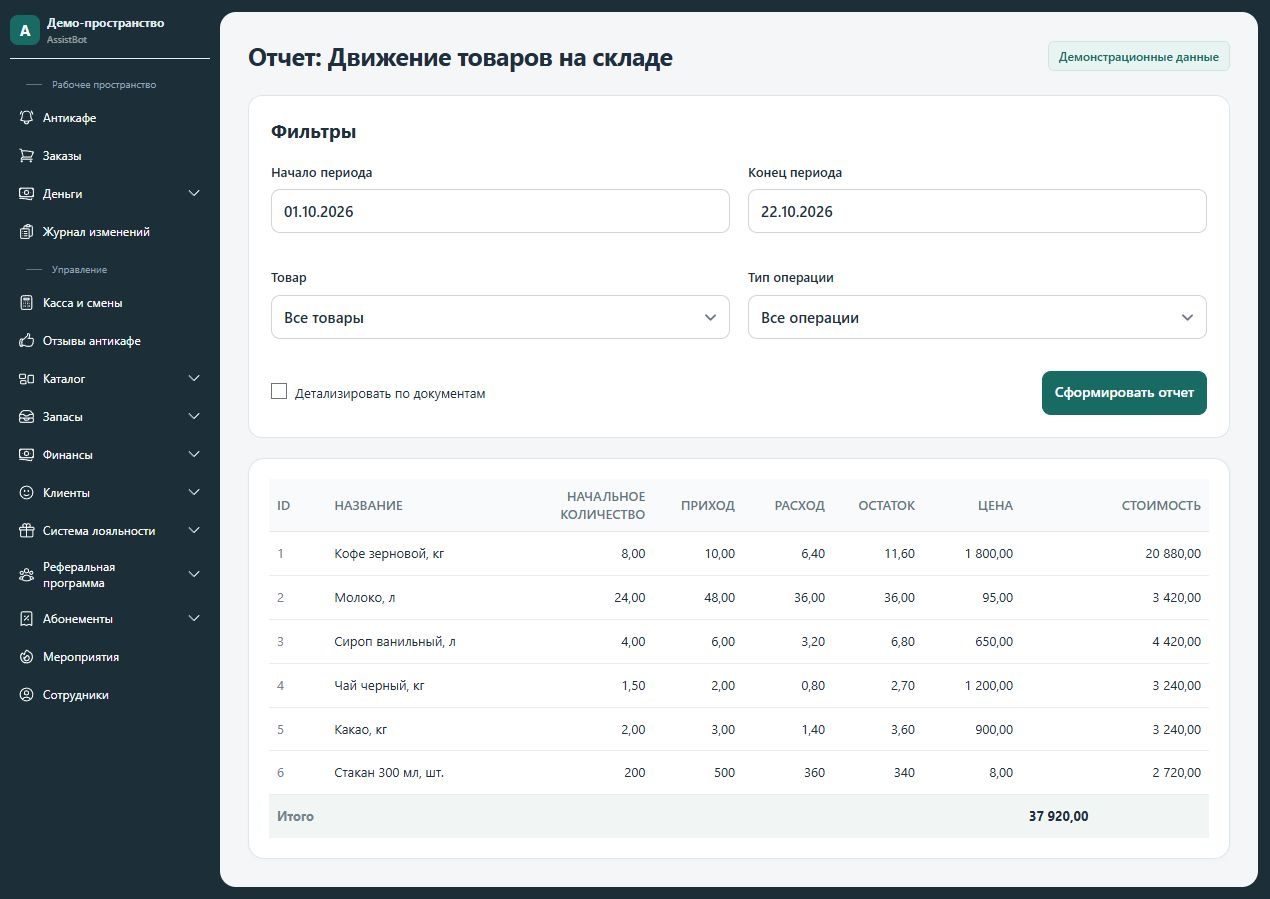Click the Каталог grid icon
The image size is (1270, 899).
[27, 379]
